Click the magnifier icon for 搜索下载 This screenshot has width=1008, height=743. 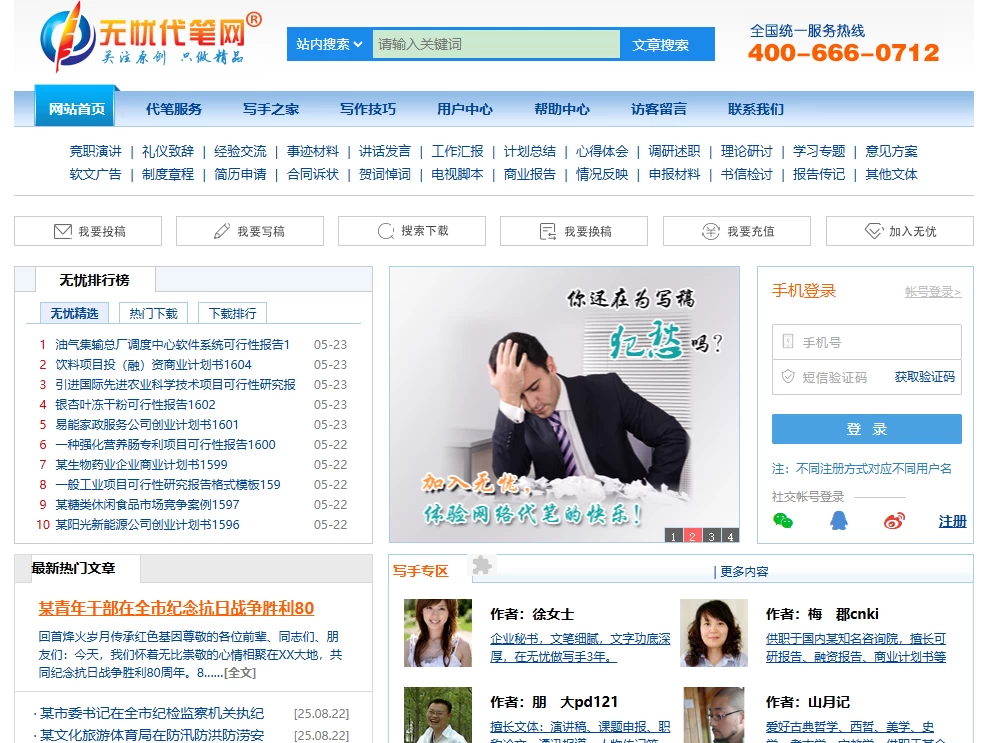click(386, 231)
